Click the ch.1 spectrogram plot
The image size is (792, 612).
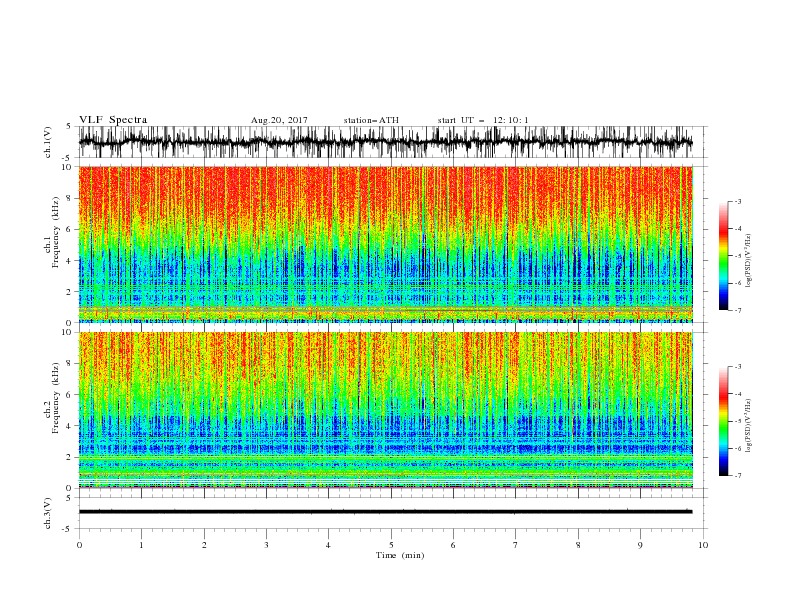coord(386,244)
